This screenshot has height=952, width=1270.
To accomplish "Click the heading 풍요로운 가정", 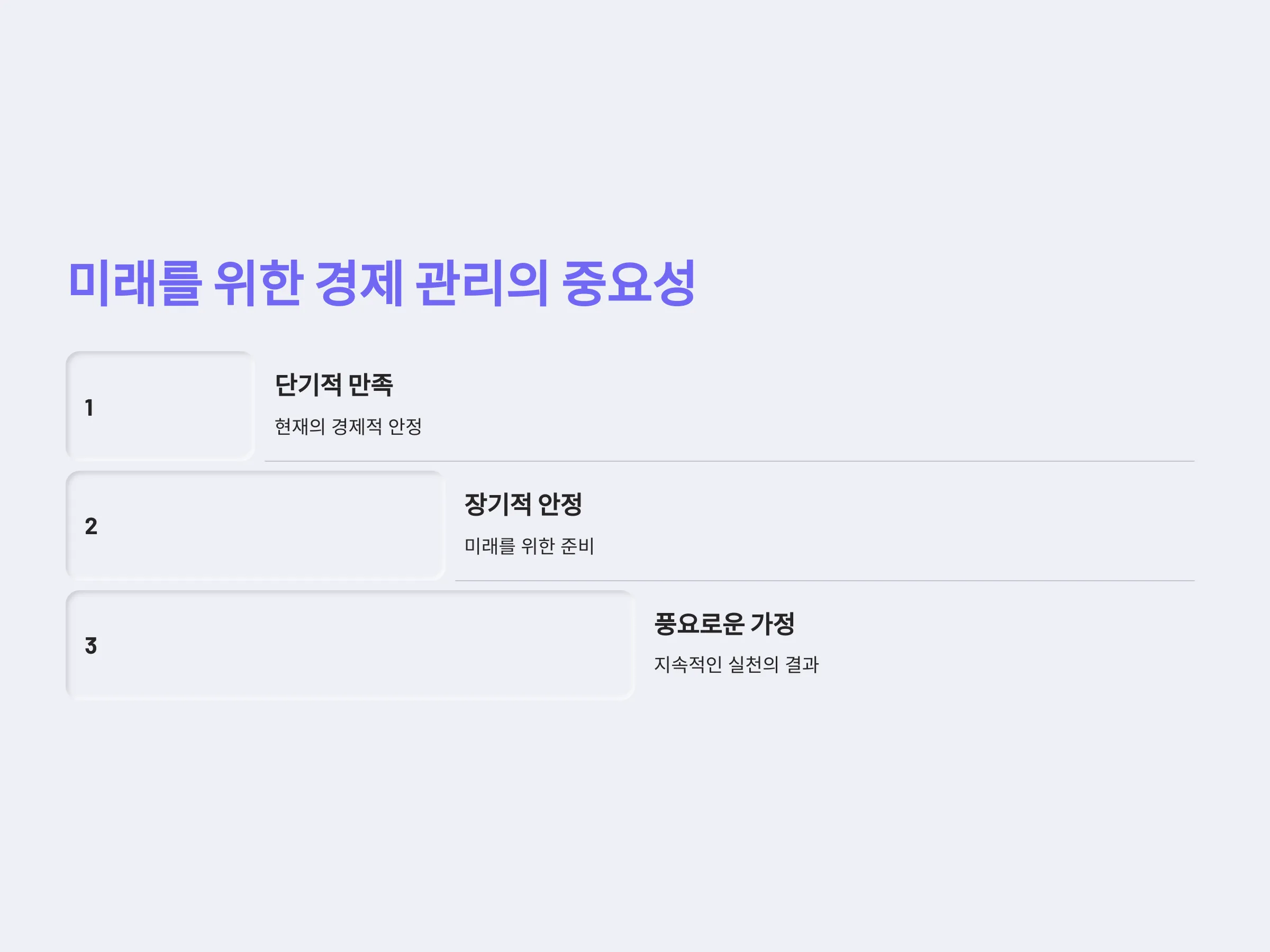I will pyautogui.click(x=724, y=623).
